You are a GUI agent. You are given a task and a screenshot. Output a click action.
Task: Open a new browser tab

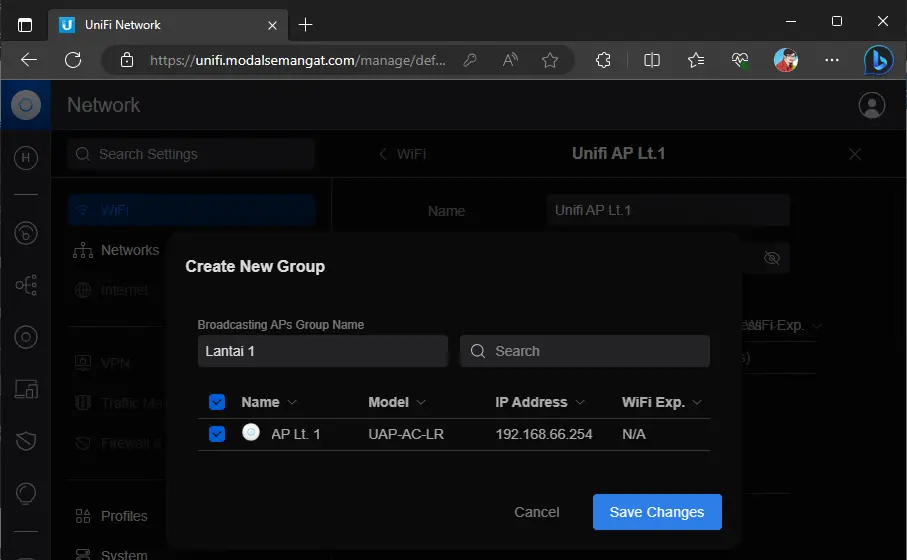coord(305,25)
